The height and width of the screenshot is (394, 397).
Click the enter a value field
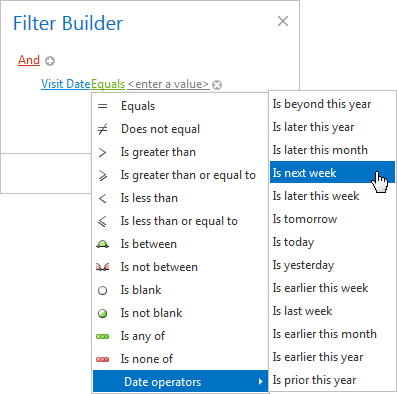point(168,84)
